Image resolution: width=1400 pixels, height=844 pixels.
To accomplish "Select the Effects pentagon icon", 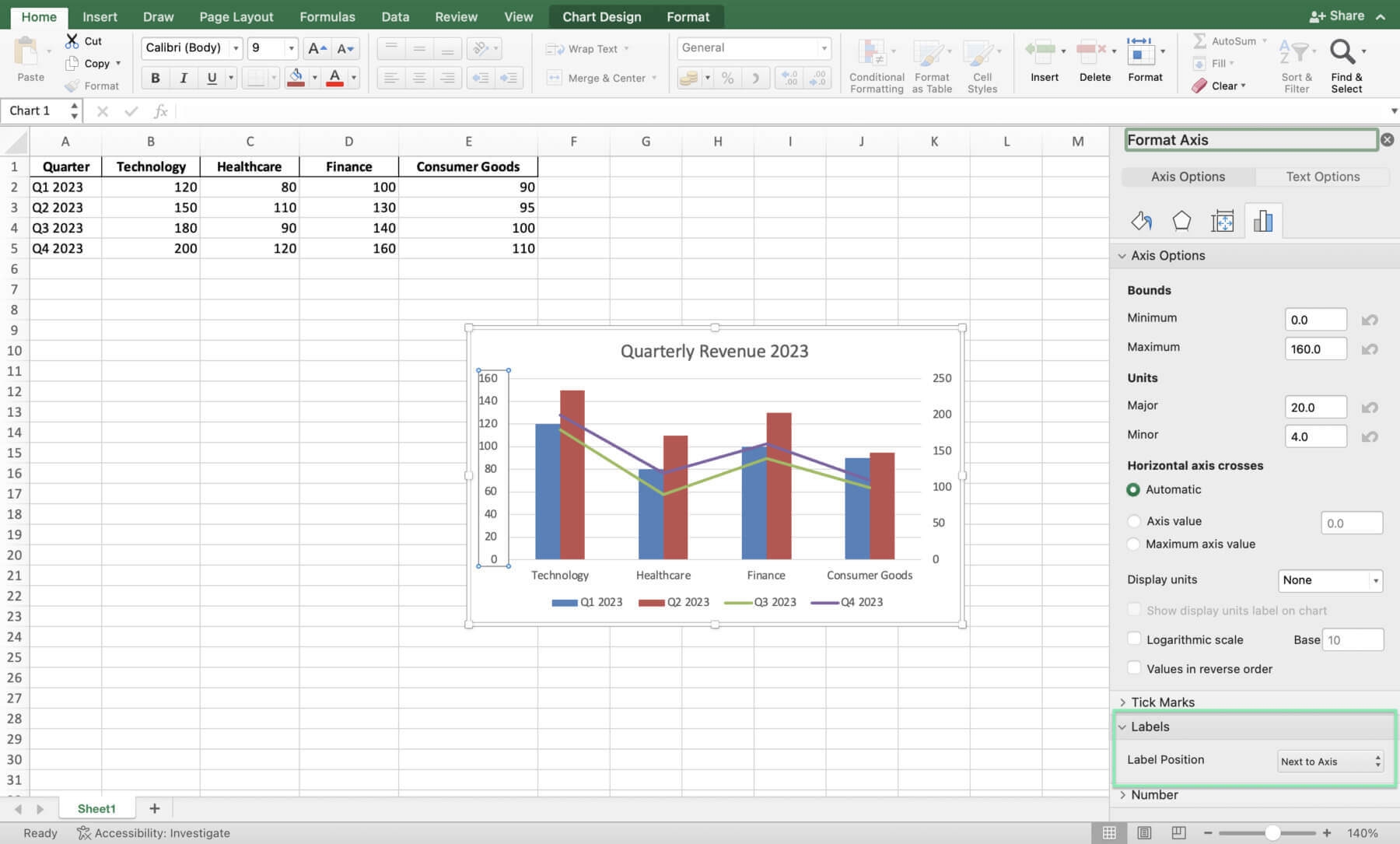I will pyautogui.click(x=1181, y=222).
